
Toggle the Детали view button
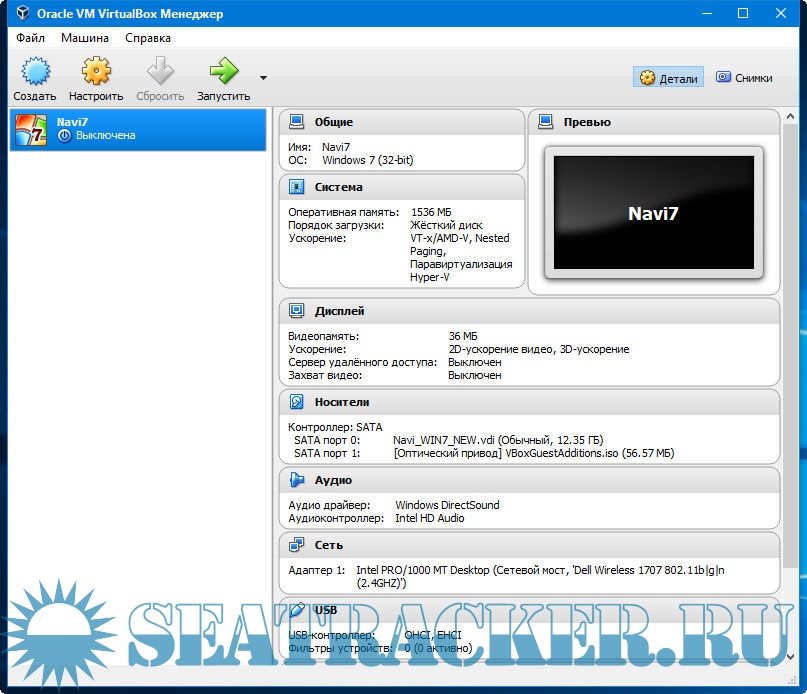[x=669, y=78]
